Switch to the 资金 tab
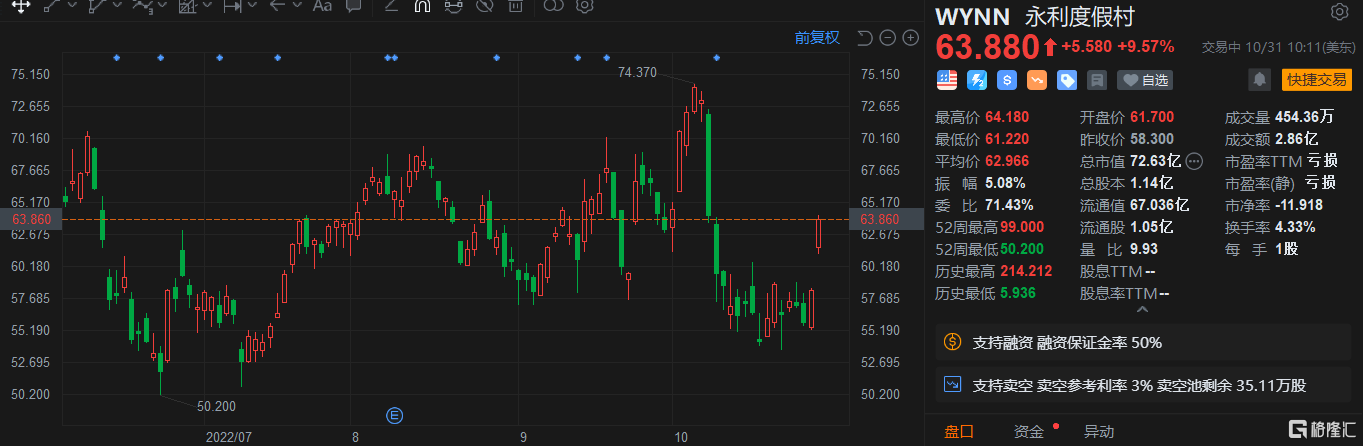 1029,431
